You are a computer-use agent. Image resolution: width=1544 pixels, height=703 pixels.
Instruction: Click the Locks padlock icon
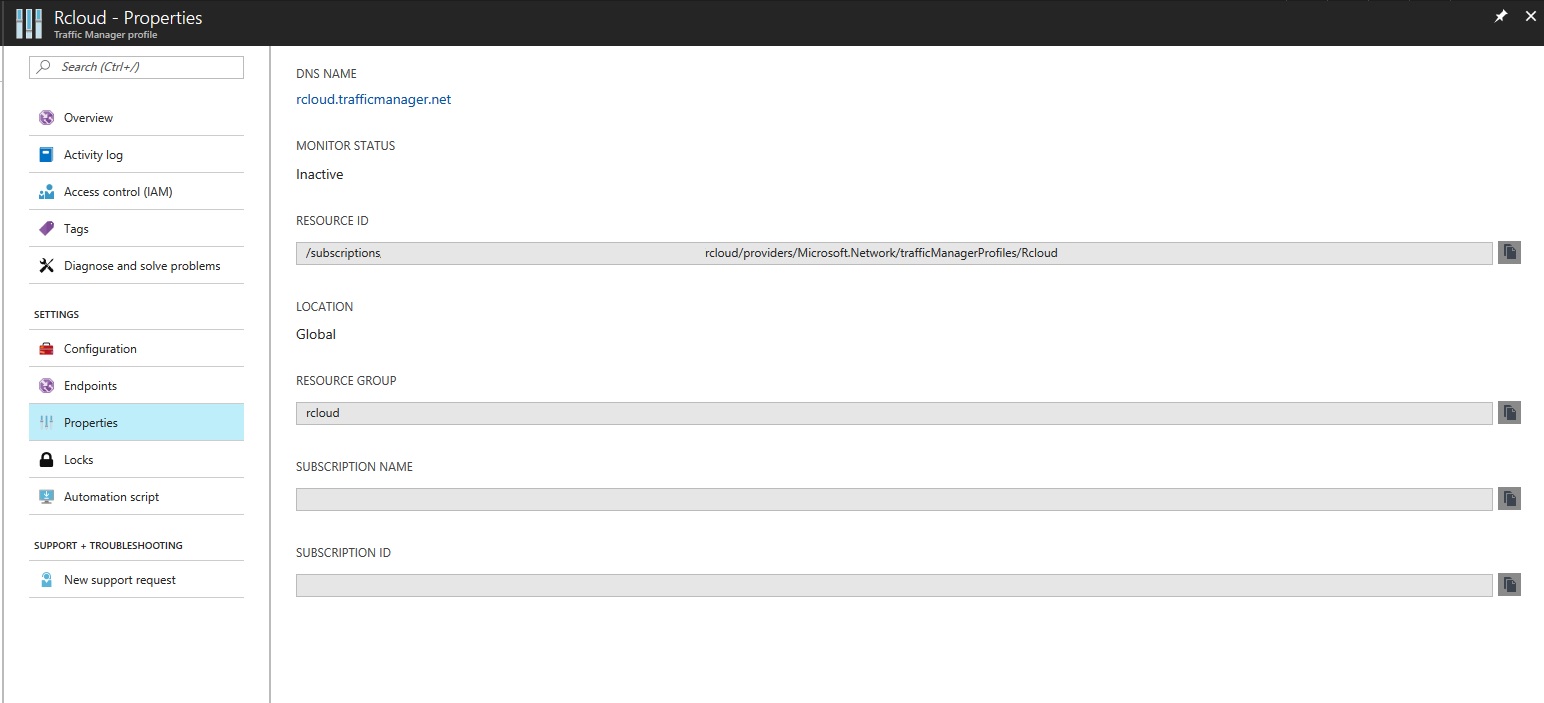pyautogui.click(x=46, y=460)
